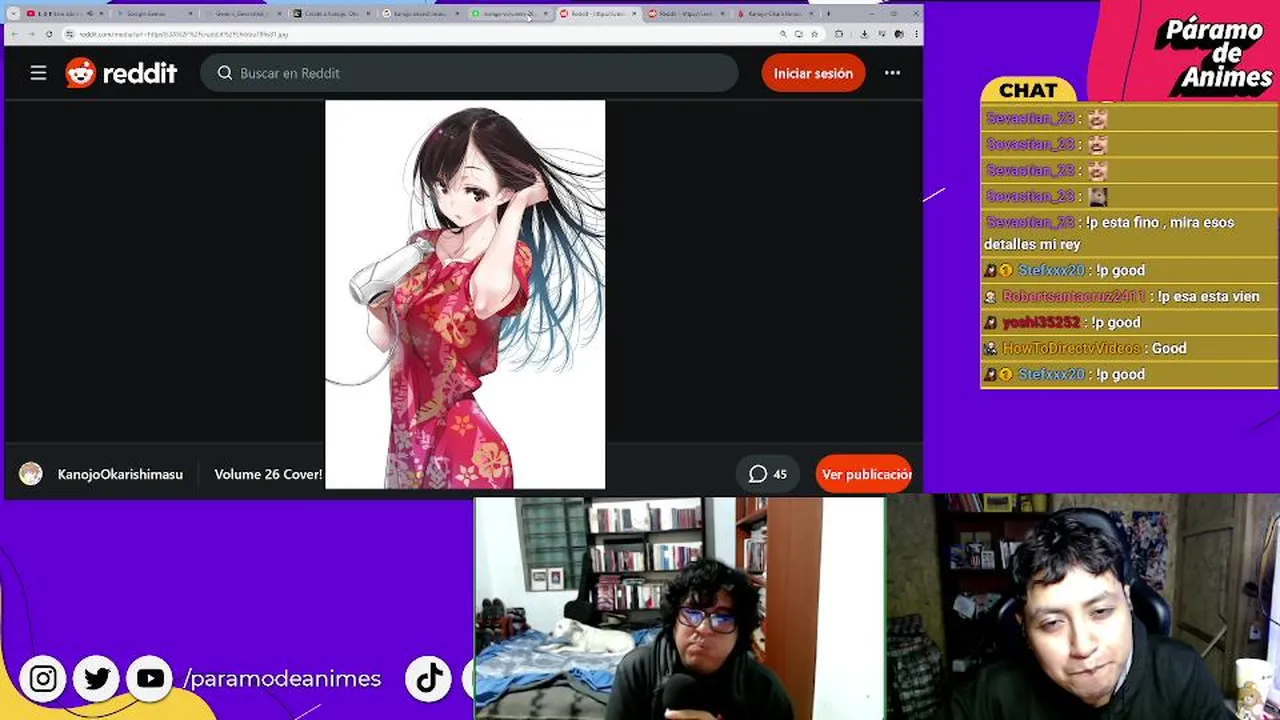Open the KanojoOkarishimasu subreddit link

[x=120, y=474]
